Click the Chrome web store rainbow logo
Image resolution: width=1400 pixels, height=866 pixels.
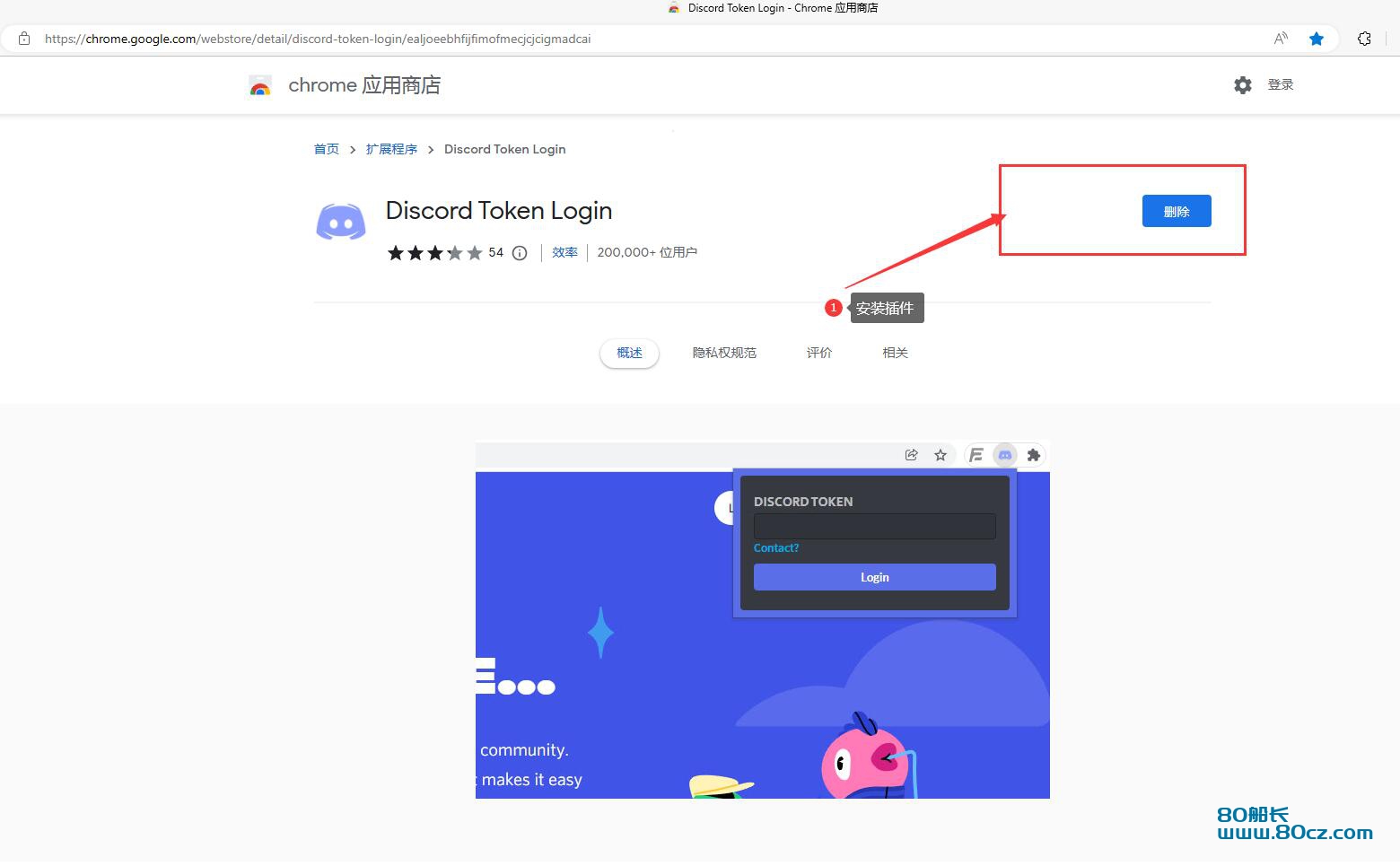[260, 86]
